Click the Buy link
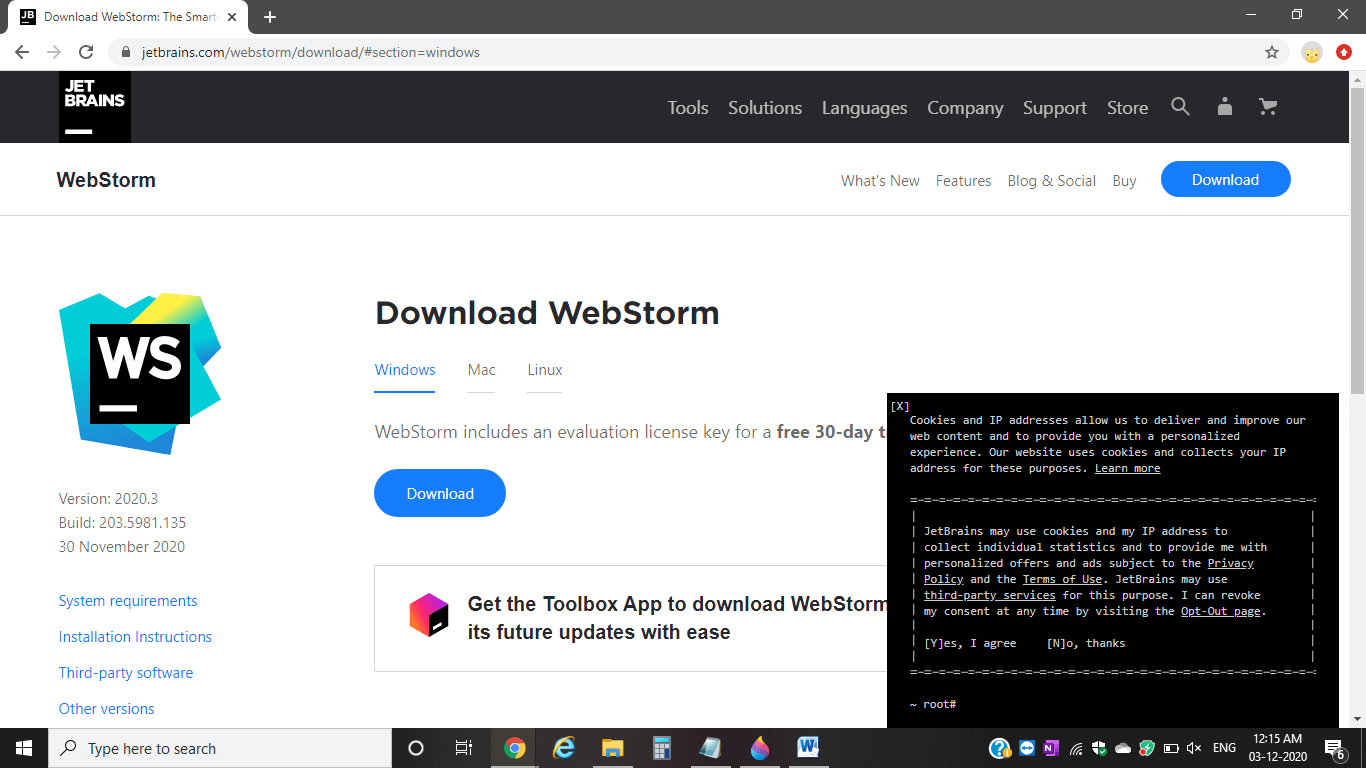The image size is (1366, 768). (x=1124, y=181)
